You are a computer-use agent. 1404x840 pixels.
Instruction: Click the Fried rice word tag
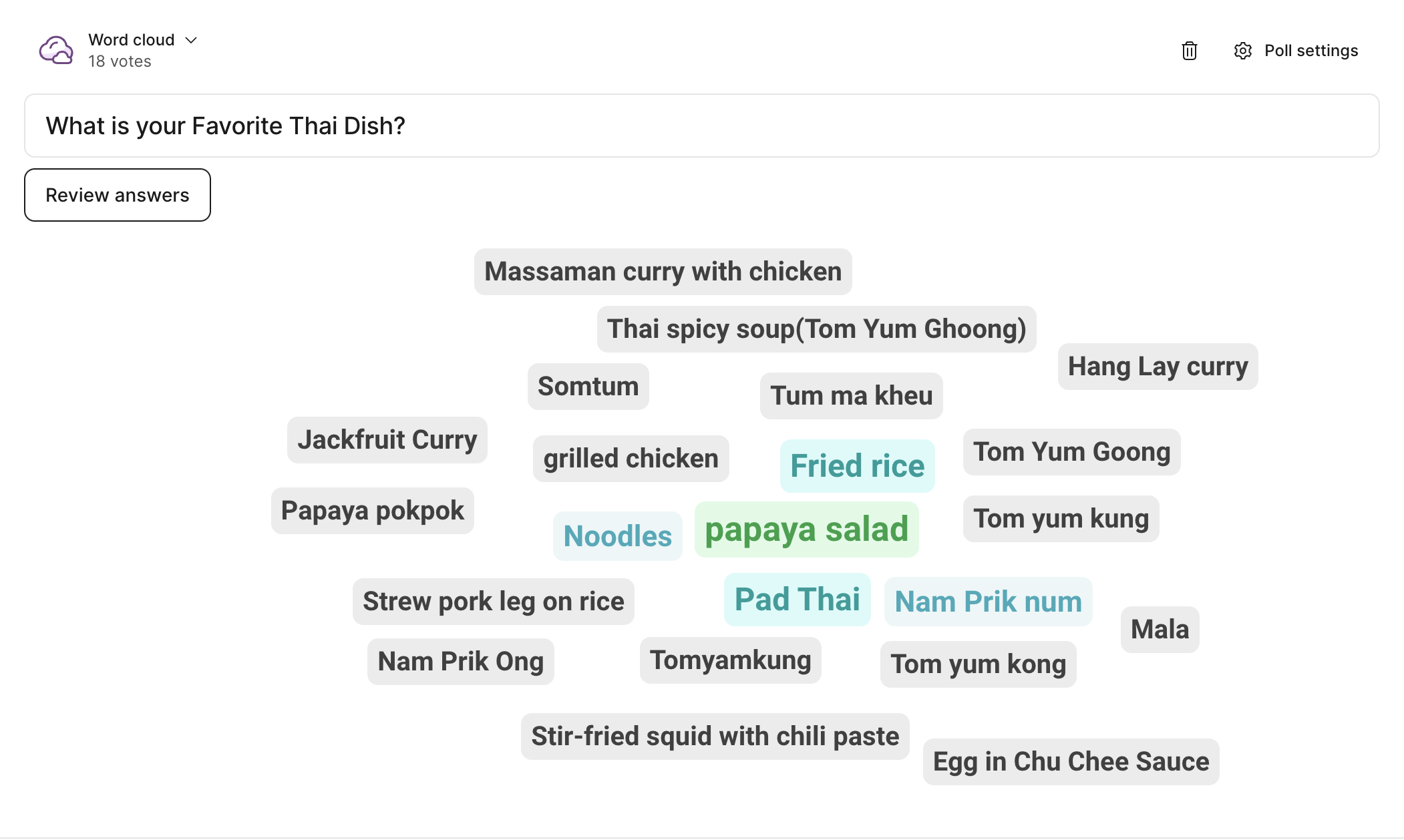[x=857, y=465]
